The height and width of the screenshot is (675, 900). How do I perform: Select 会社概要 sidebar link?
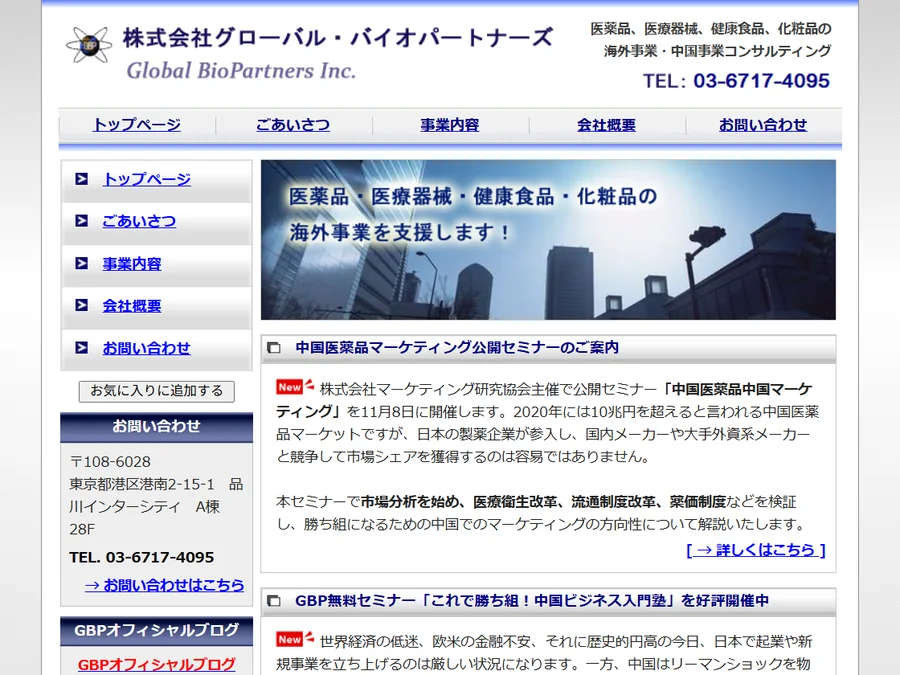132,305
